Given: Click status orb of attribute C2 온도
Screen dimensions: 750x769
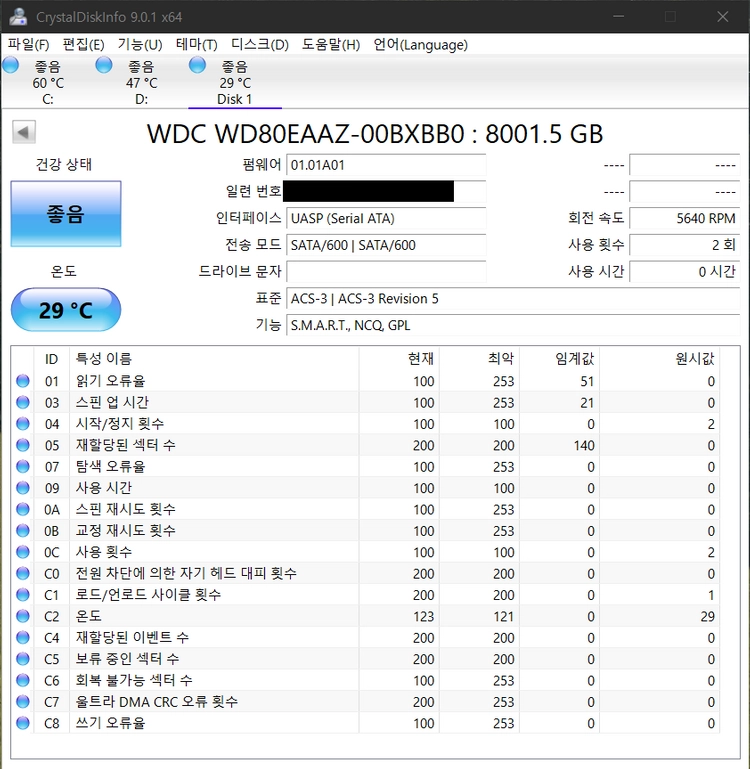Looking at the screenshot, I should pyautogui.click(x=23, y=616).
